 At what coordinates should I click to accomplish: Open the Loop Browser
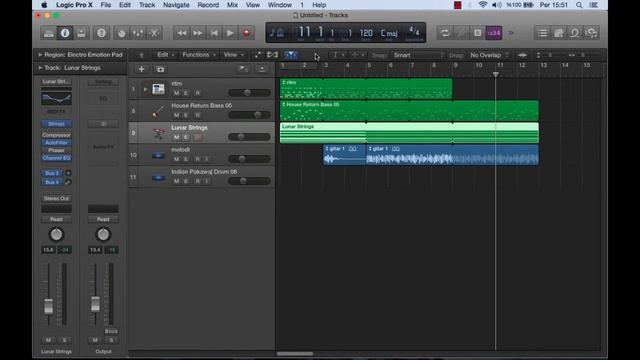tap(575, 33)
